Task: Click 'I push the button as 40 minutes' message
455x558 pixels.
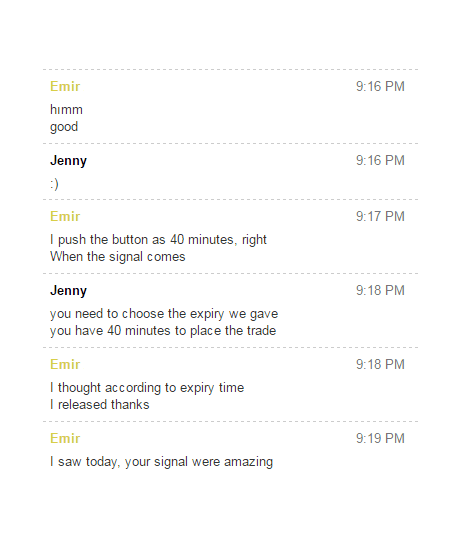Action: 158,239
